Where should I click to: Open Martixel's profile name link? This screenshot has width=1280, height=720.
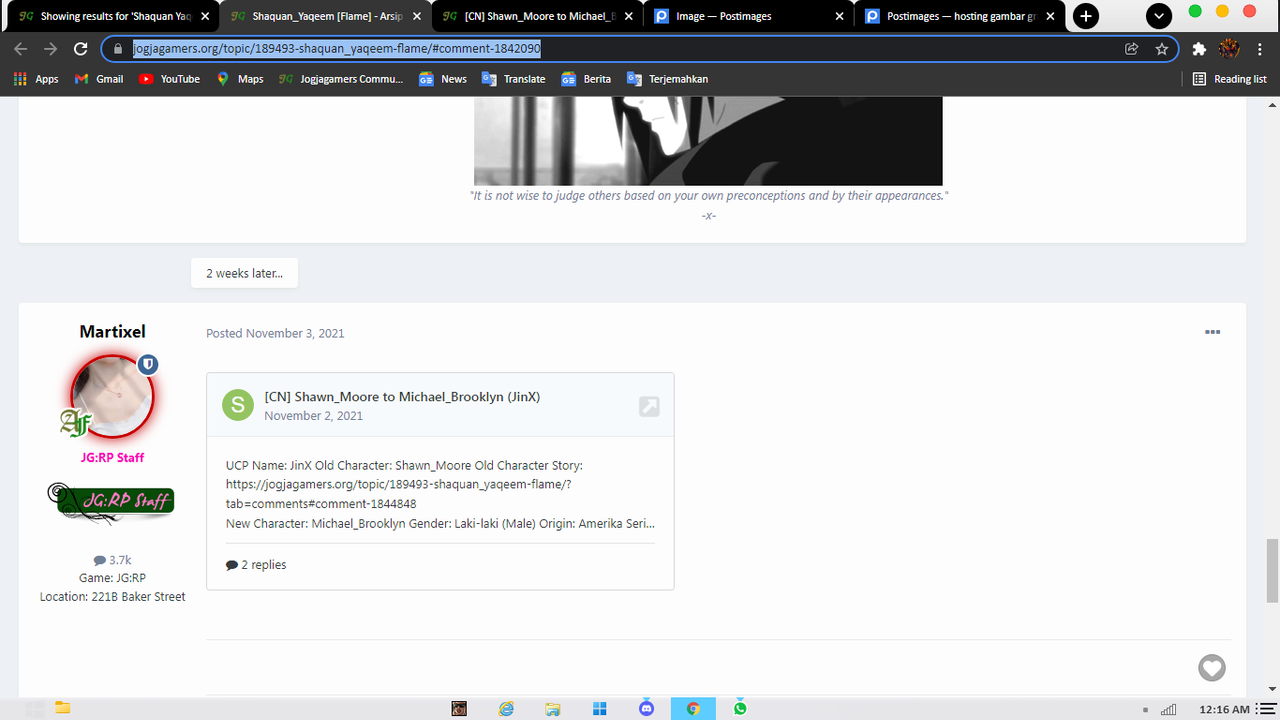pos(113,331)
